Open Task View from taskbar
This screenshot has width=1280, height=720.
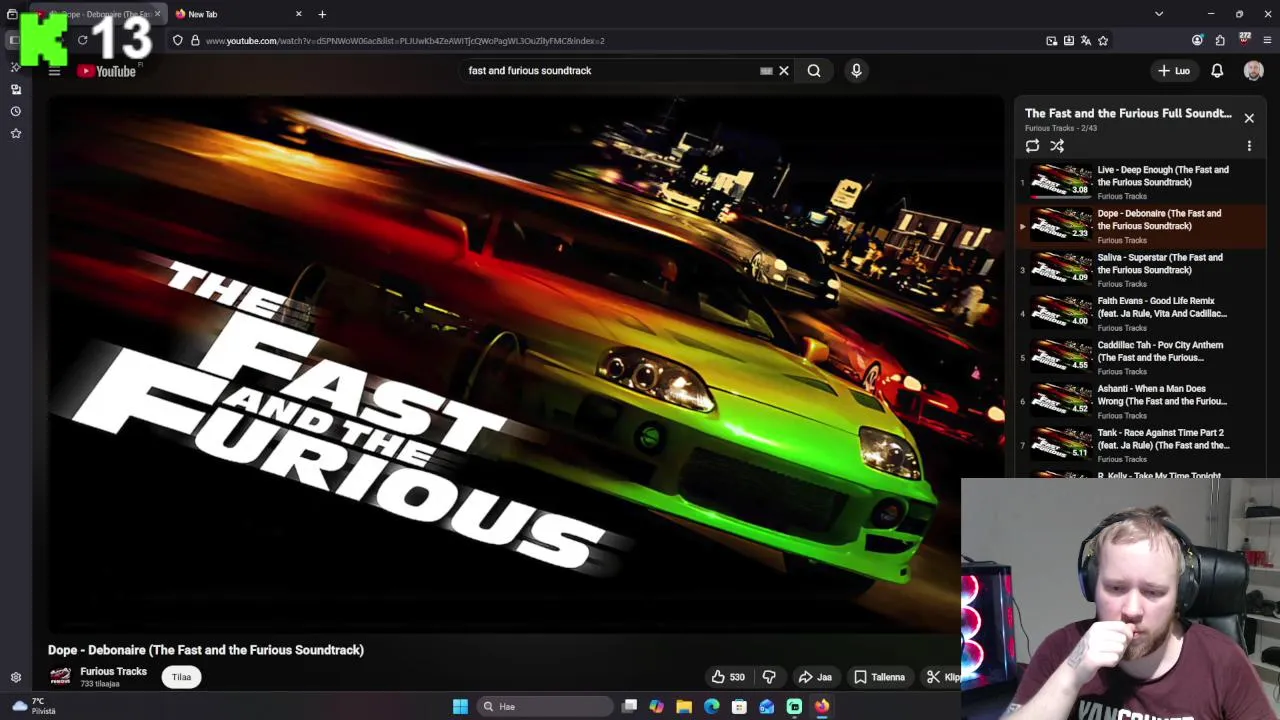[x=629, y=706]
